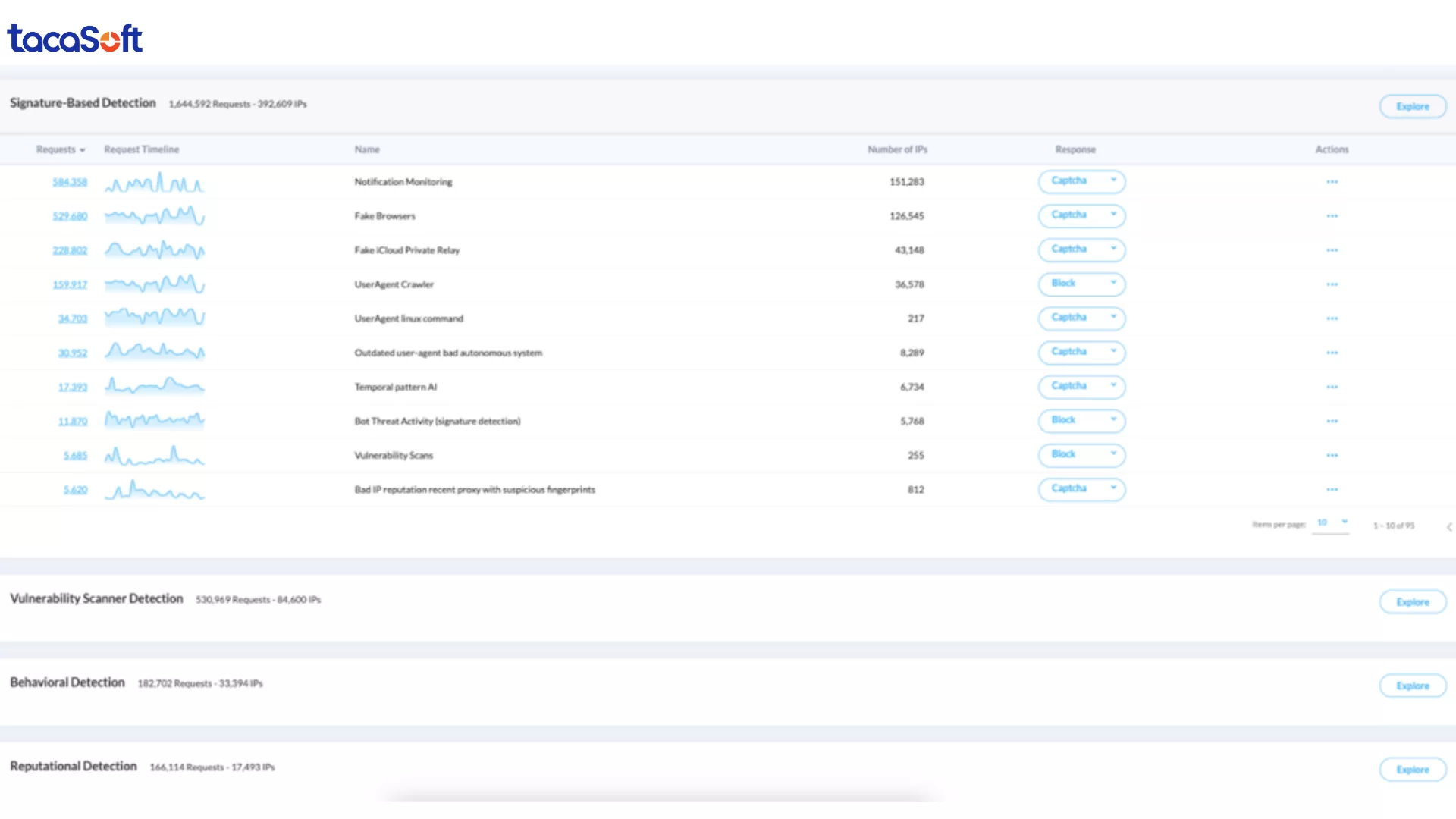Click the Number of IPs column header
This screenshot has height=819, width=1456.
(898, 149)
